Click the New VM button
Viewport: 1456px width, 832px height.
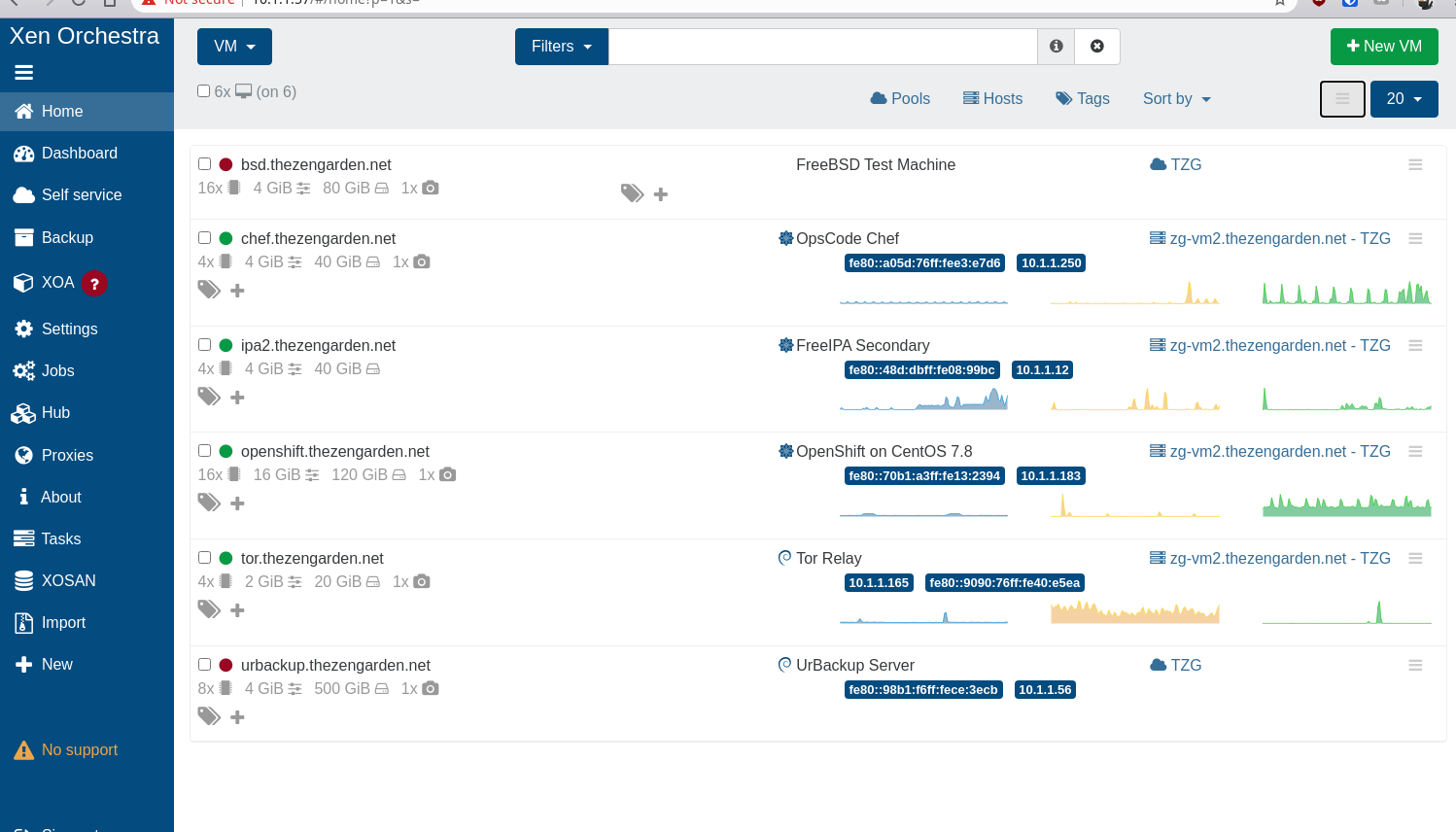pyautogui.click(x=1384, y=47)
